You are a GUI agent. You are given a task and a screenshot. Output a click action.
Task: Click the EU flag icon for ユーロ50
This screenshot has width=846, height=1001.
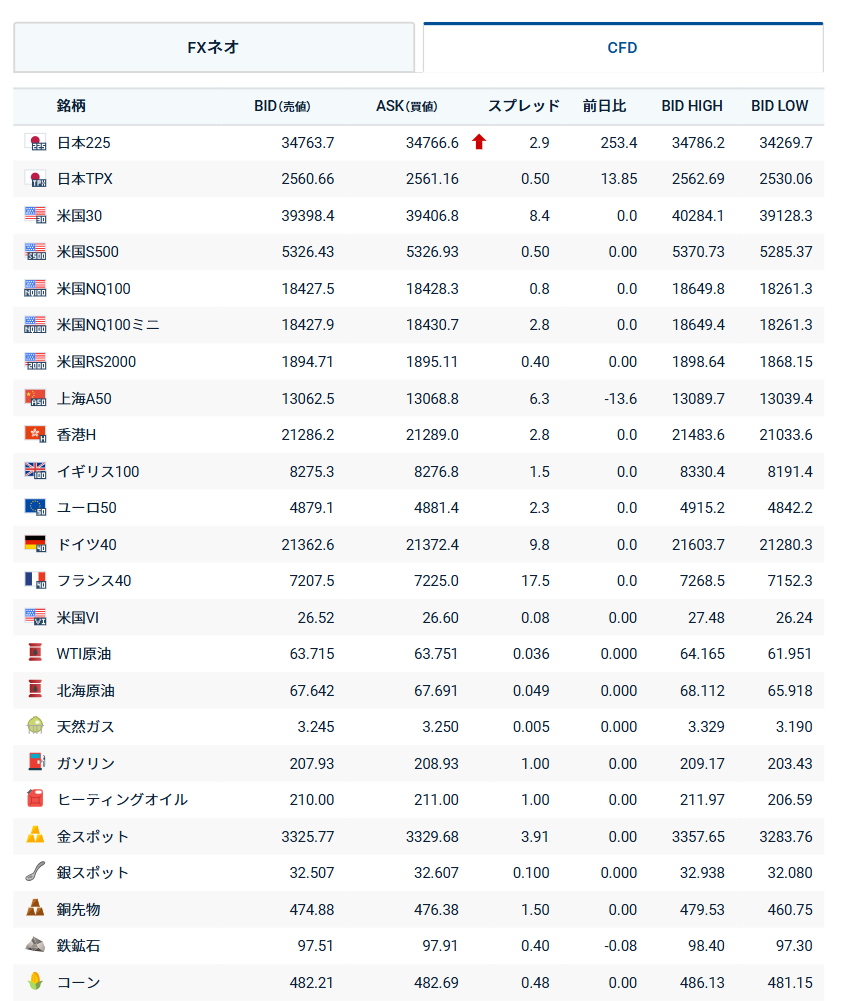(35, 507)
